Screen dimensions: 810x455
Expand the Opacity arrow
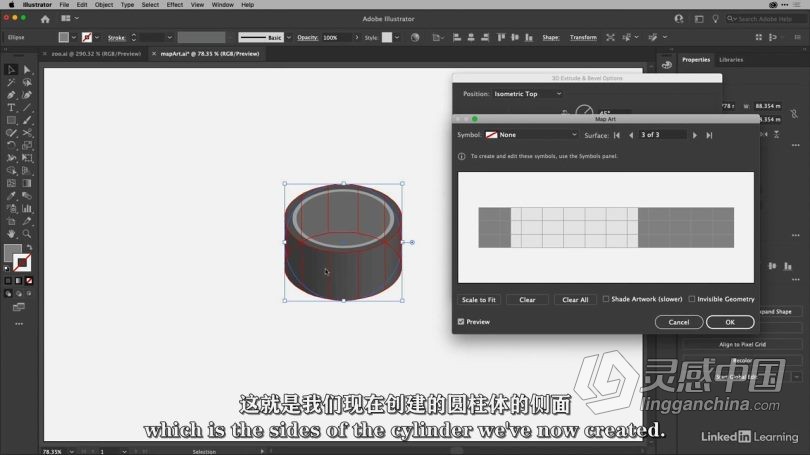(x=356, y=38)
